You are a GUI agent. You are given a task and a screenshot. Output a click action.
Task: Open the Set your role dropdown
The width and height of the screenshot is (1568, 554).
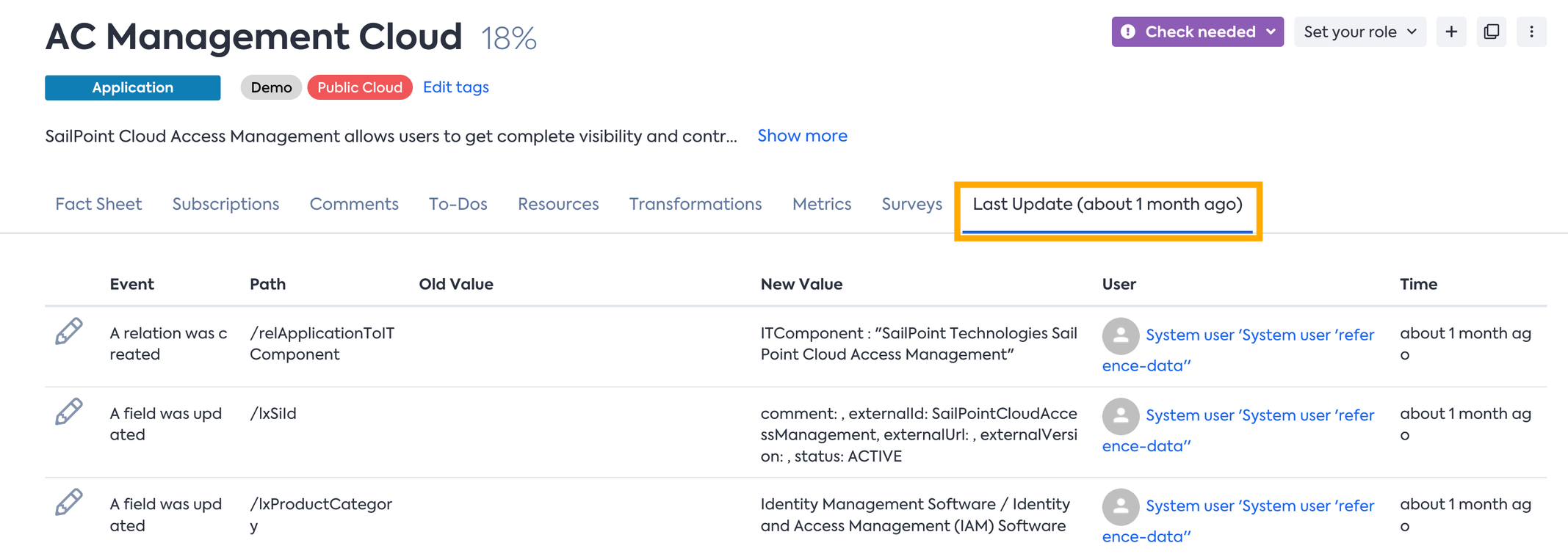coord(1360,32)
